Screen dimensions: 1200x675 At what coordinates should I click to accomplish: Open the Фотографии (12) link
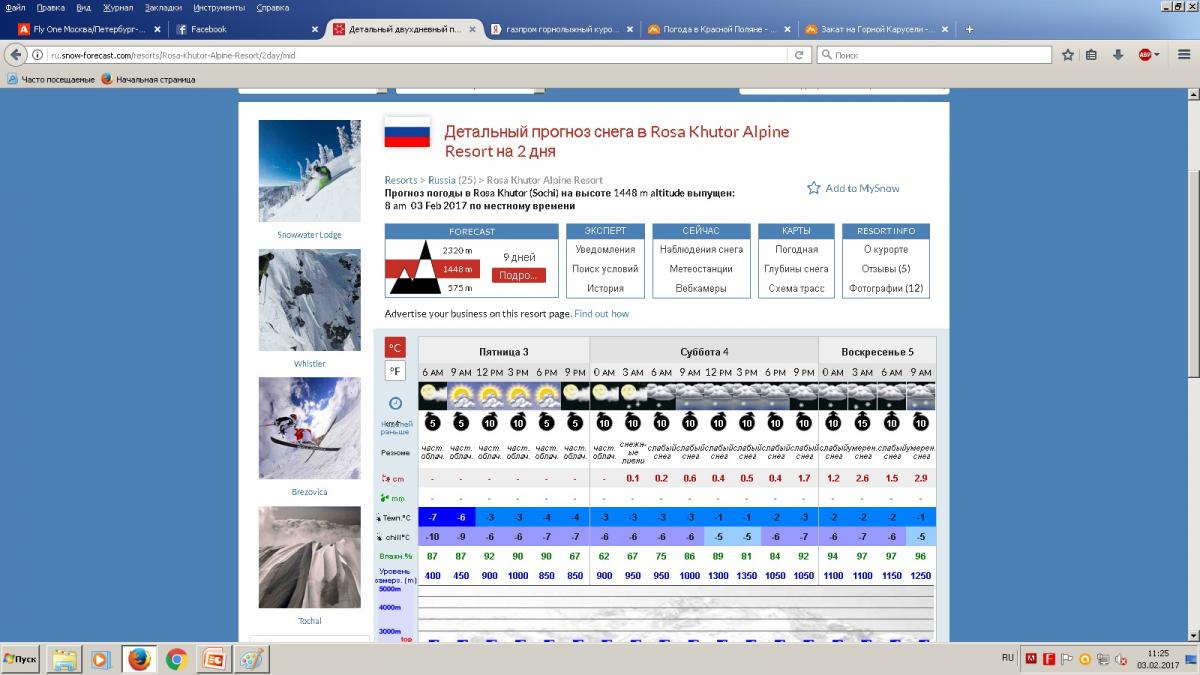pos(886,288)
